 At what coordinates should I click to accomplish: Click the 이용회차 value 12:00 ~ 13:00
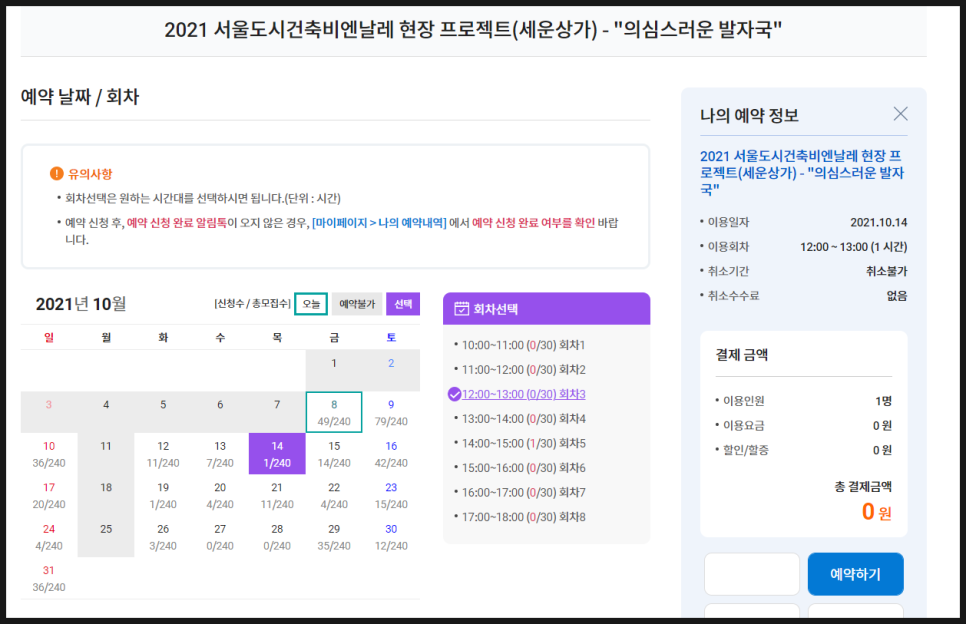853,247
